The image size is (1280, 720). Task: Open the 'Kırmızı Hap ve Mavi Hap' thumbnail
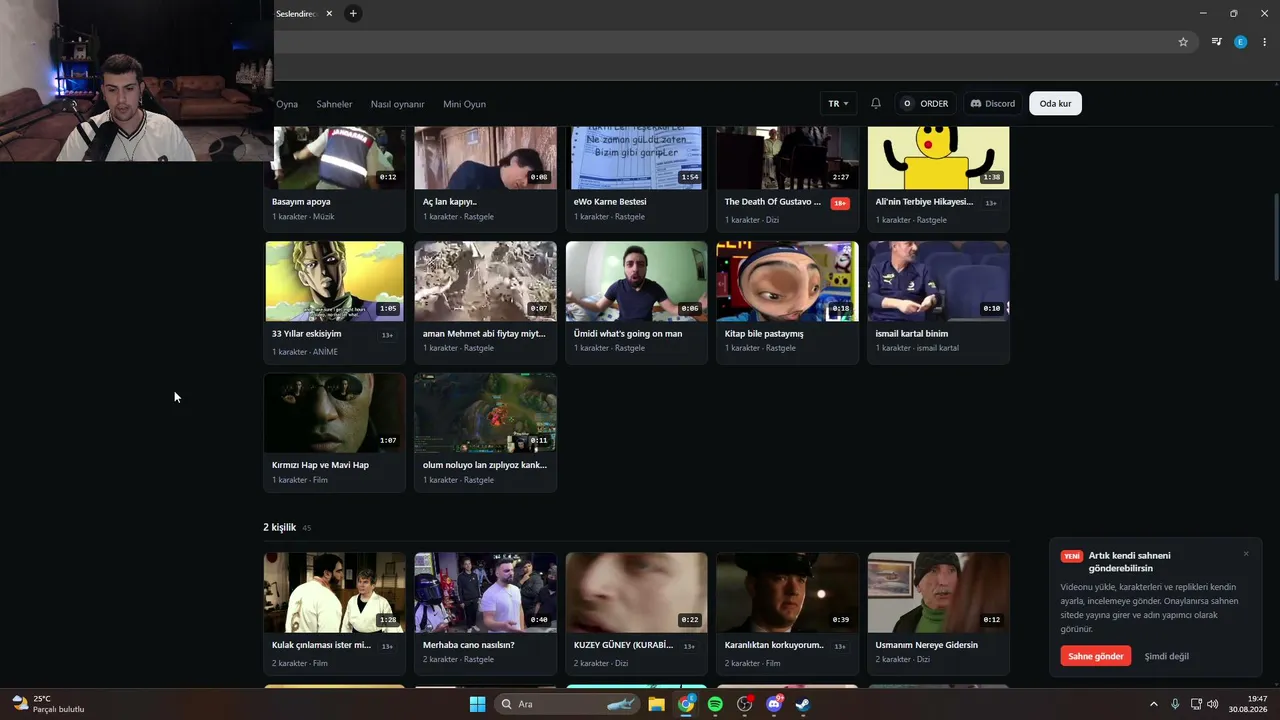[334, 413]
